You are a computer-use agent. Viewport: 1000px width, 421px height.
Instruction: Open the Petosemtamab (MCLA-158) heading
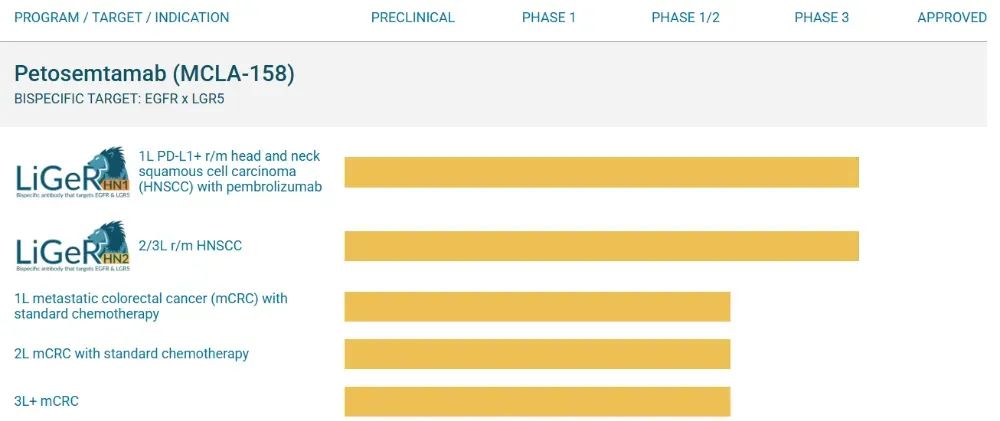pos(154,75)
